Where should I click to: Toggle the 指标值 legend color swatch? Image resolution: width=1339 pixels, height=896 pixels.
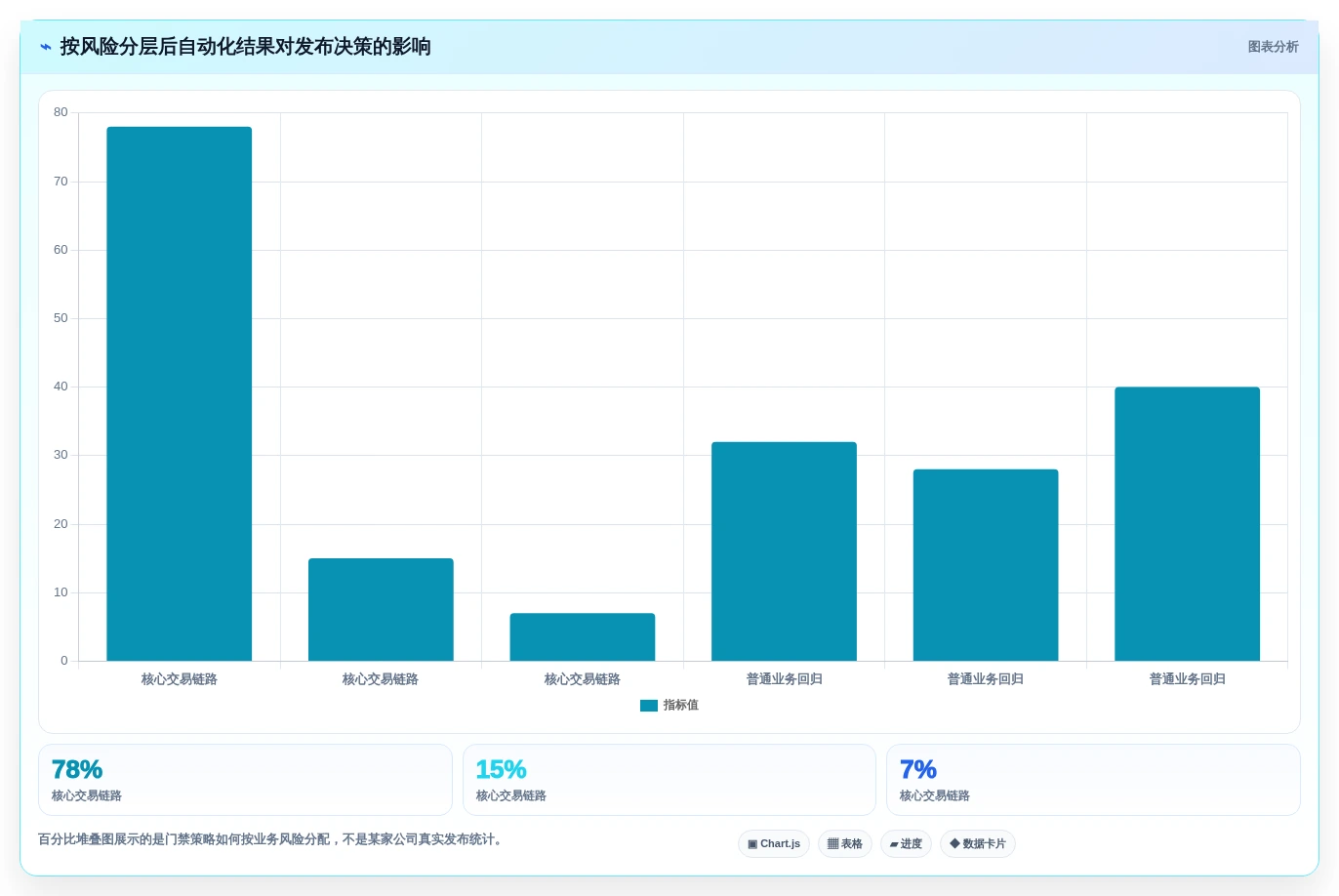coord(649,706)
